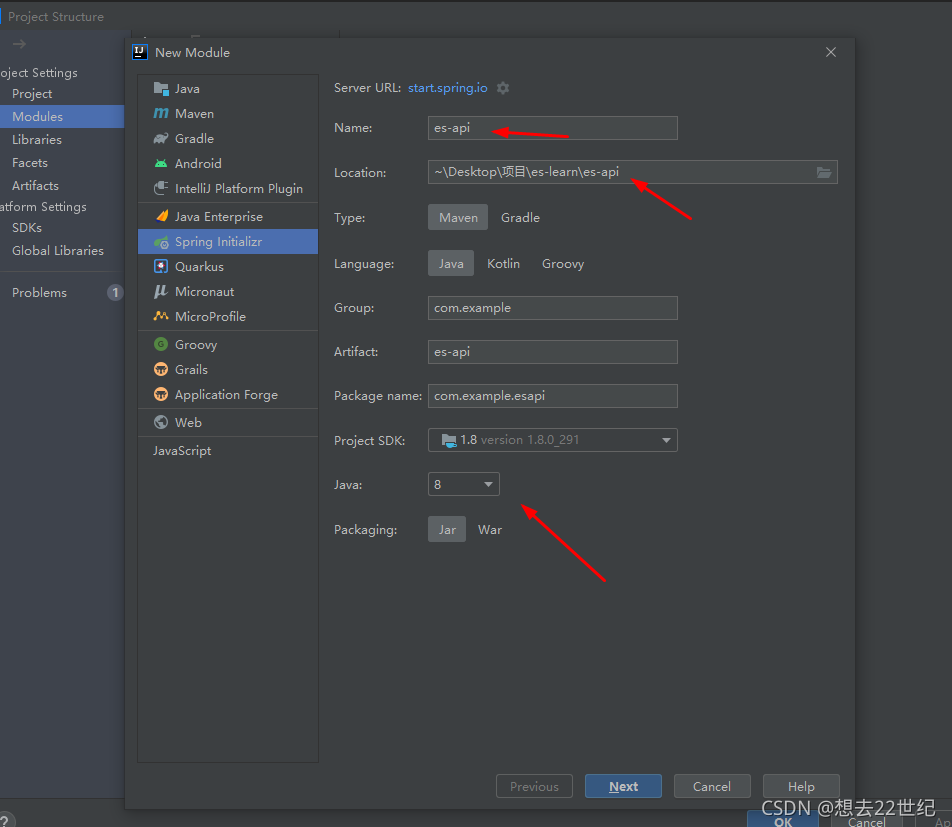Open Project settings in sidebar
This screenshot has height=827, width=952.
[x=32, y=94]
